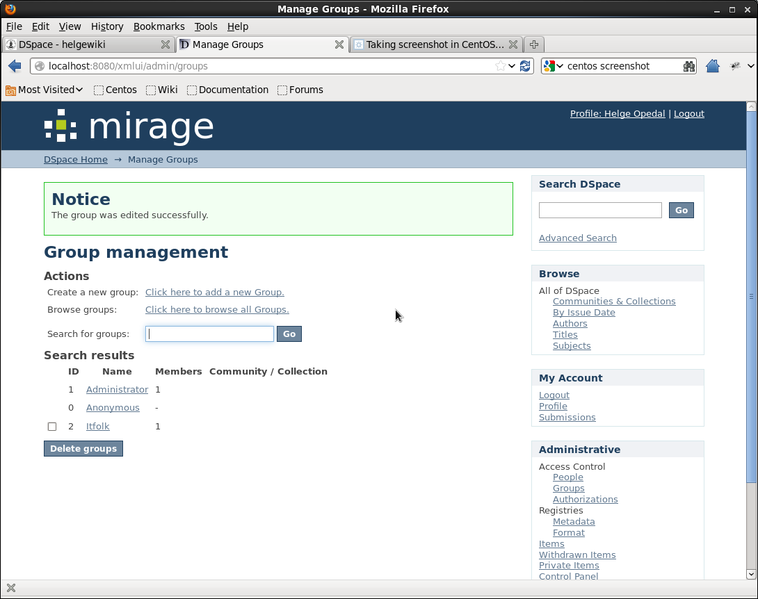Expand the search engine selector dropdown

click(x=554, y=66)
